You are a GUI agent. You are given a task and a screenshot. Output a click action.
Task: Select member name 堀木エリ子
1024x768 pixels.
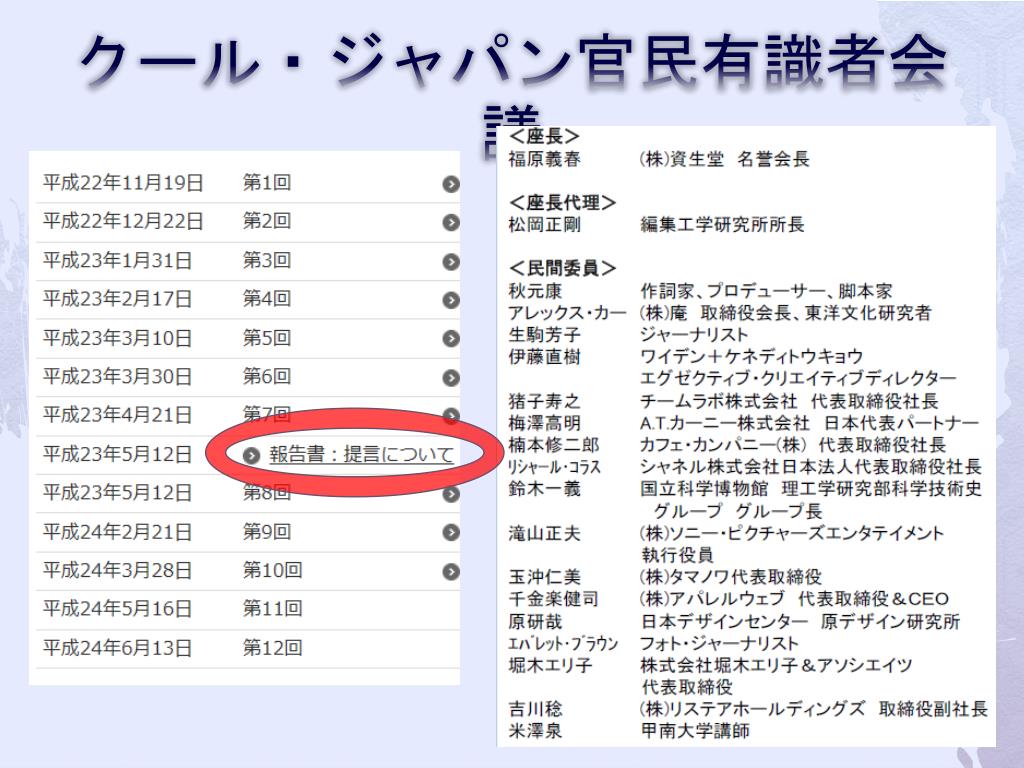[550, 665]
